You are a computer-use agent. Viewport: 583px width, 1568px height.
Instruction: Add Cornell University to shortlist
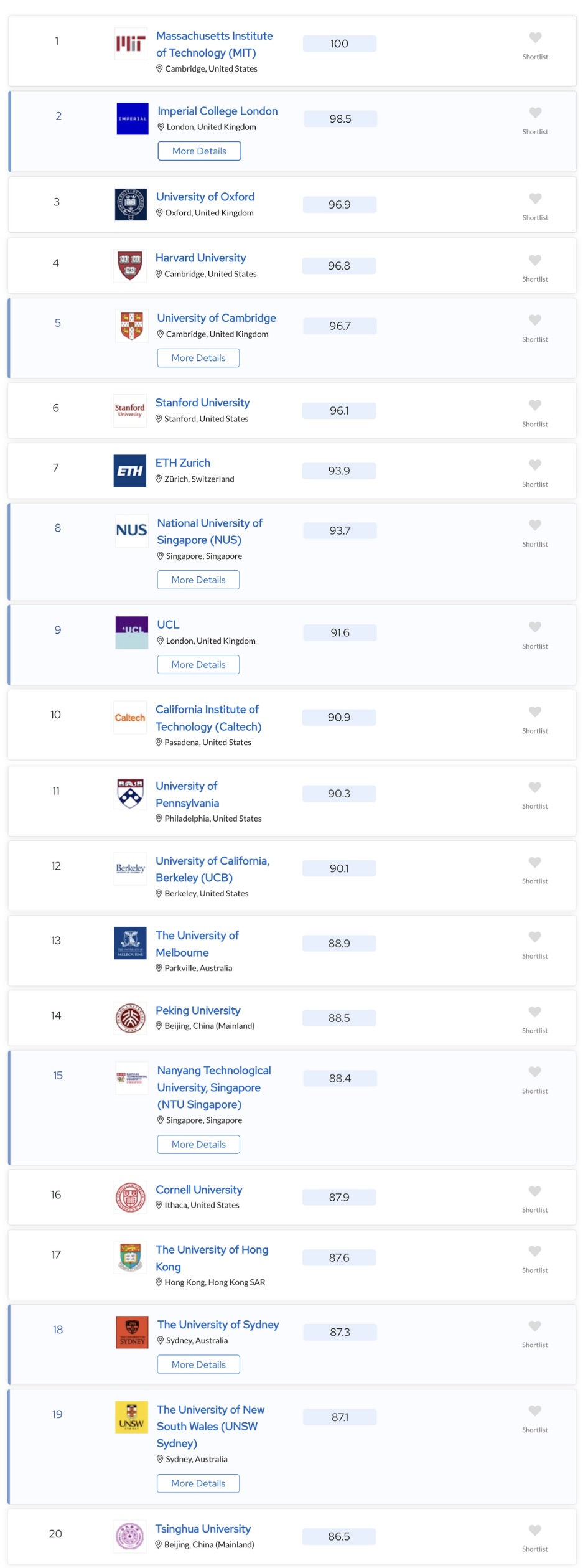[x=534, y=1190]
